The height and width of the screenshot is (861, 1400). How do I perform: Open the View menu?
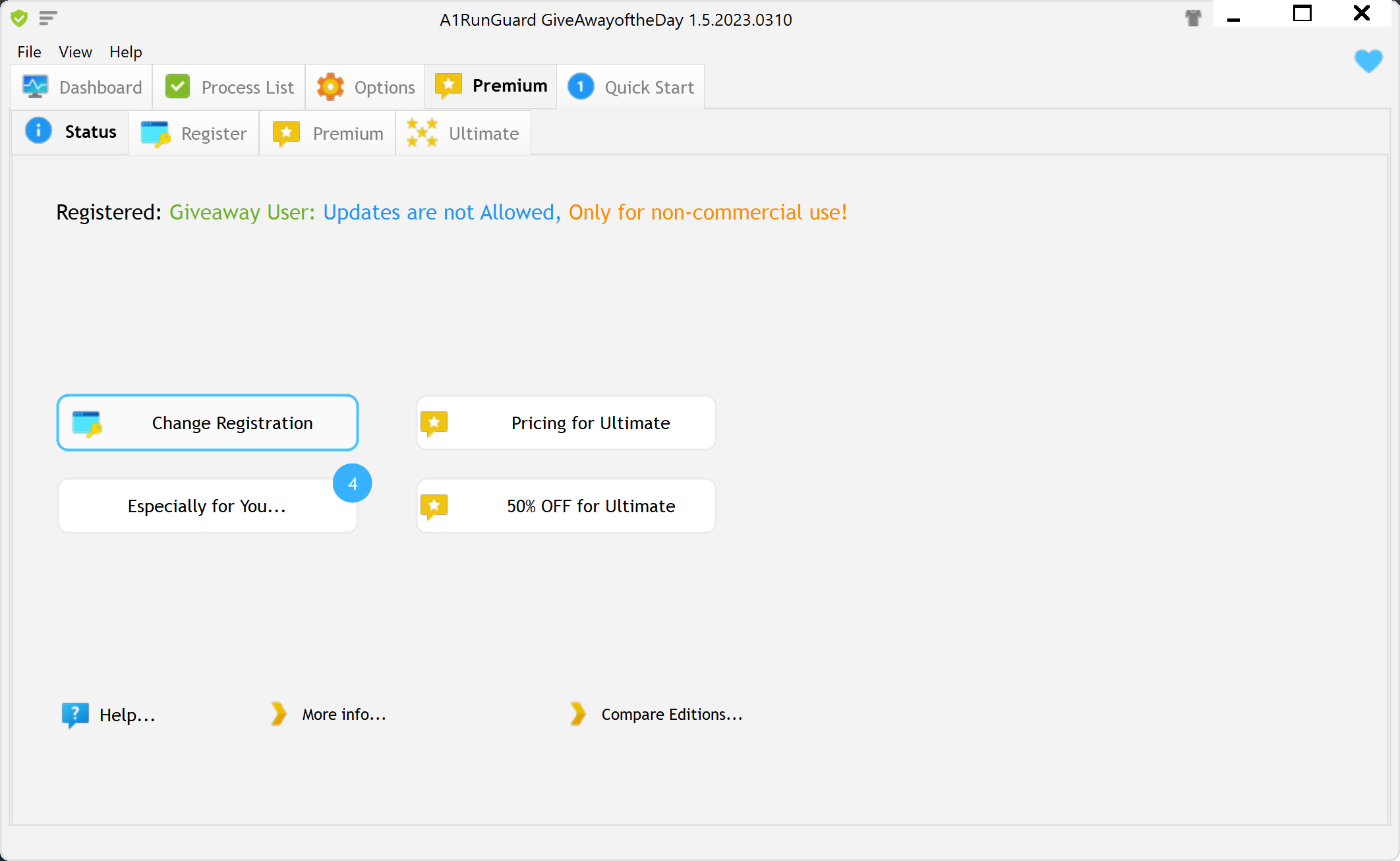pyautogui.click(x=75, y=52)
